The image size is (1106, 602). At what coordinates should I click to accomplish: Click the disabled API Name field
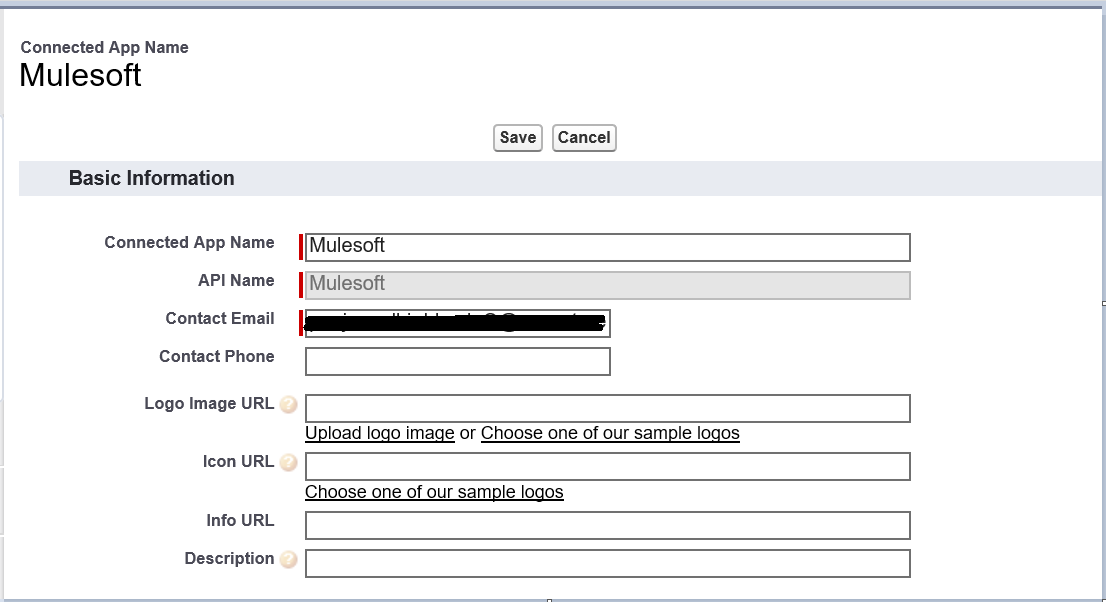(608, 285)
